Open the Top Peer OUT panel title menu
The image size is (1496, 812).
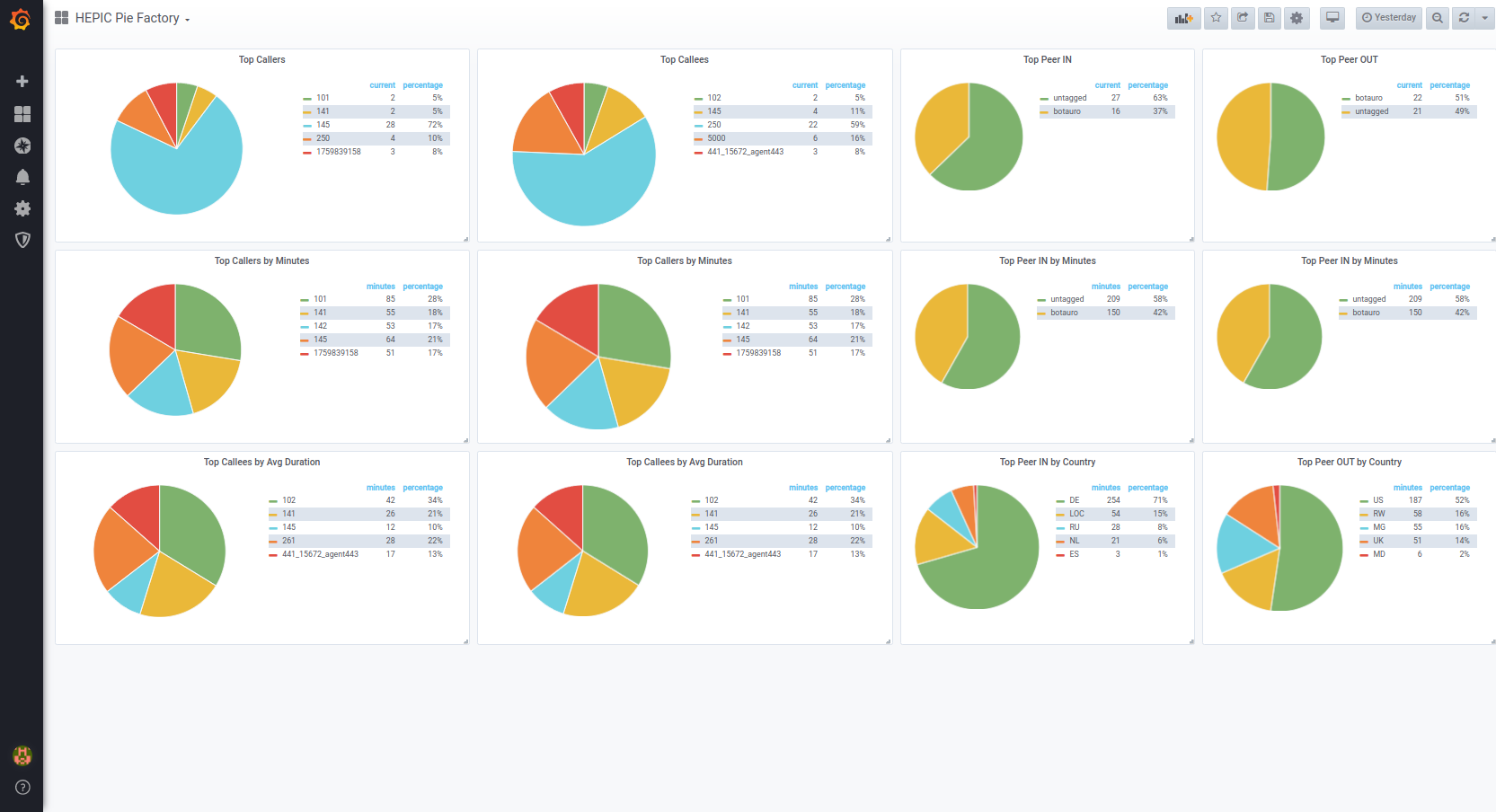[x=1350, y=59]
